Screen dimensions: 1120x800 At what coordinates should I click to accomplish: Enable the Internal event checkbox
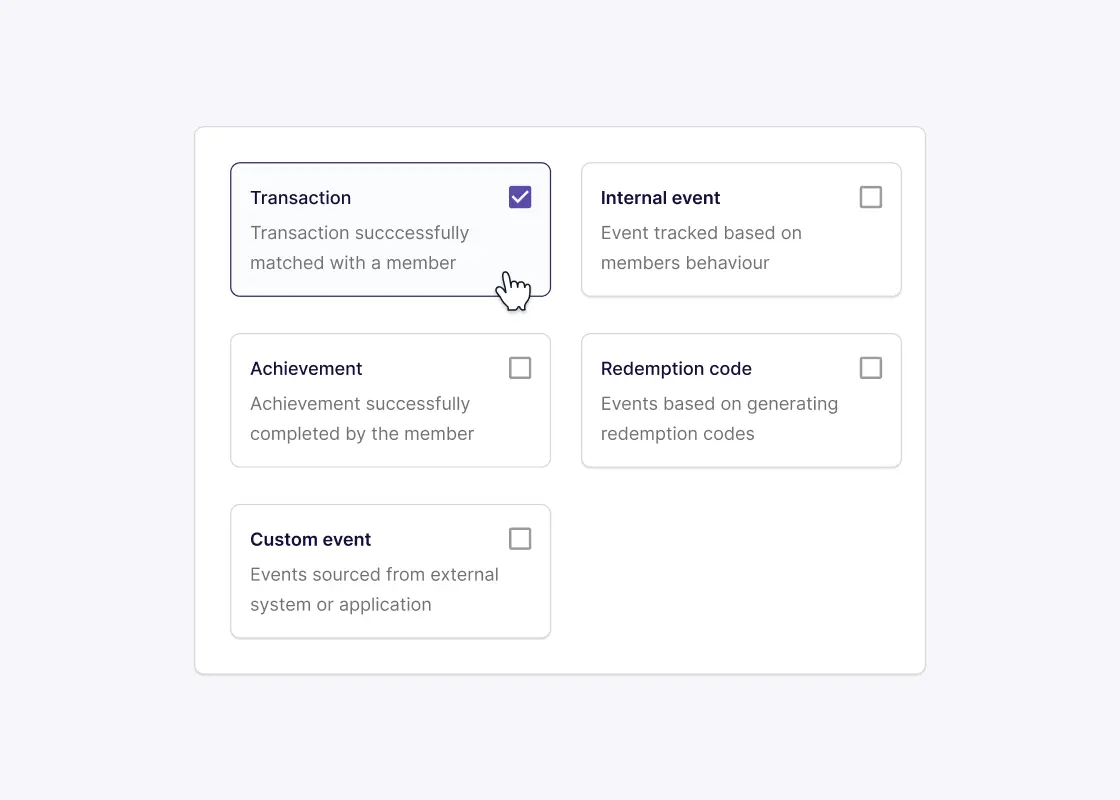(870, 196)
